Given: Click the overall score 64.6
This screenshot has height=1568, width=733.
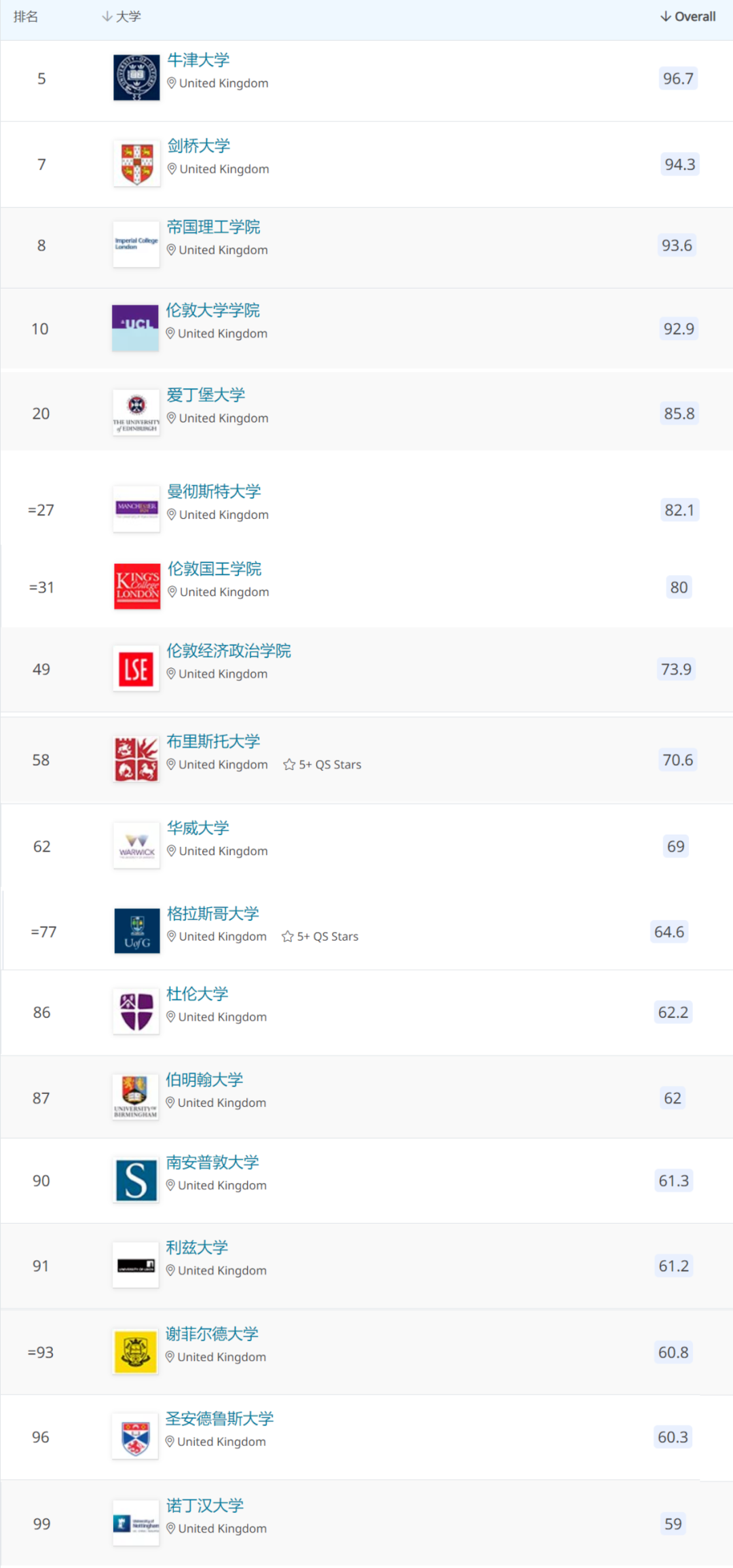Looking at the screenshot, I should pyautogui.click(x=669, y=932).
